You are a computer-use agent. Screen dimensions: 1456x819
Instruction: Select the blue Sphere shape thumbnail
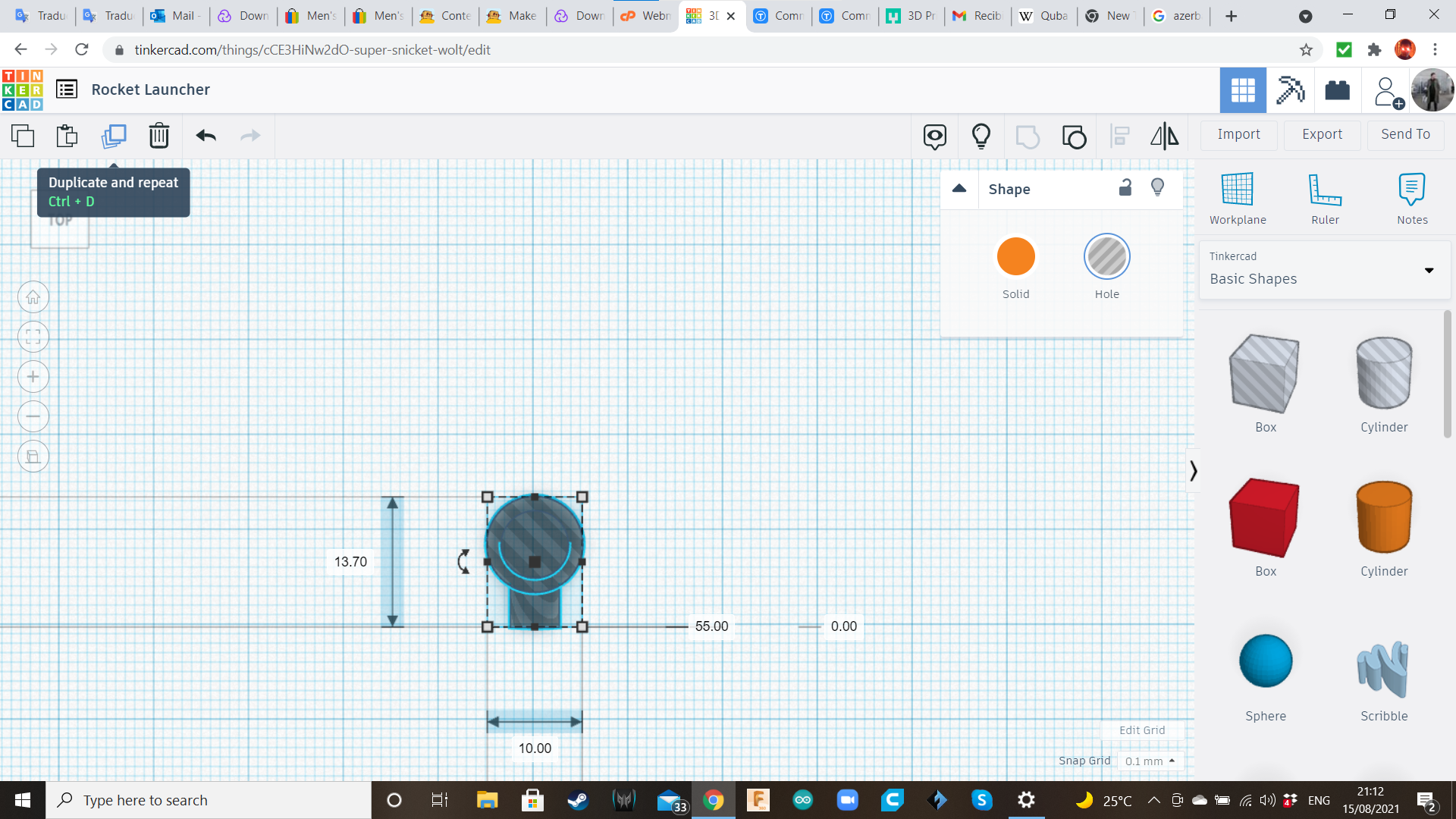1265,661
